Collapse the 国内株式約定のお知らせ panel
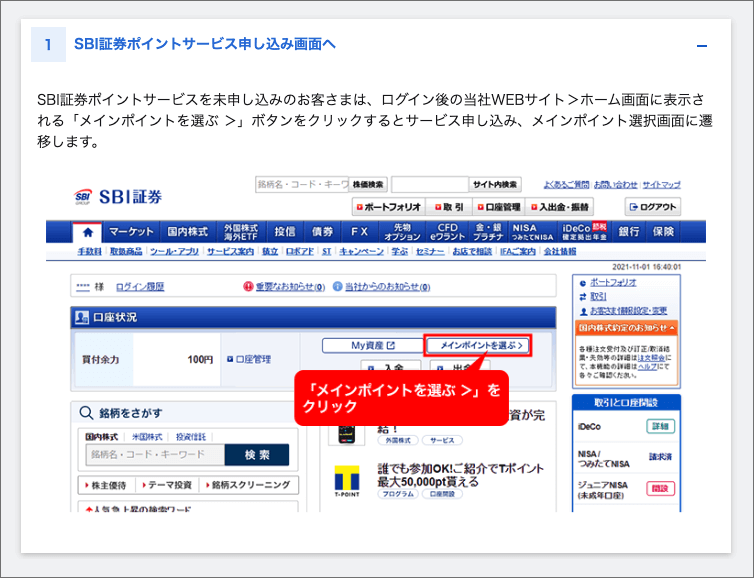This screenshot has height=578, width=754. point(626,328)
